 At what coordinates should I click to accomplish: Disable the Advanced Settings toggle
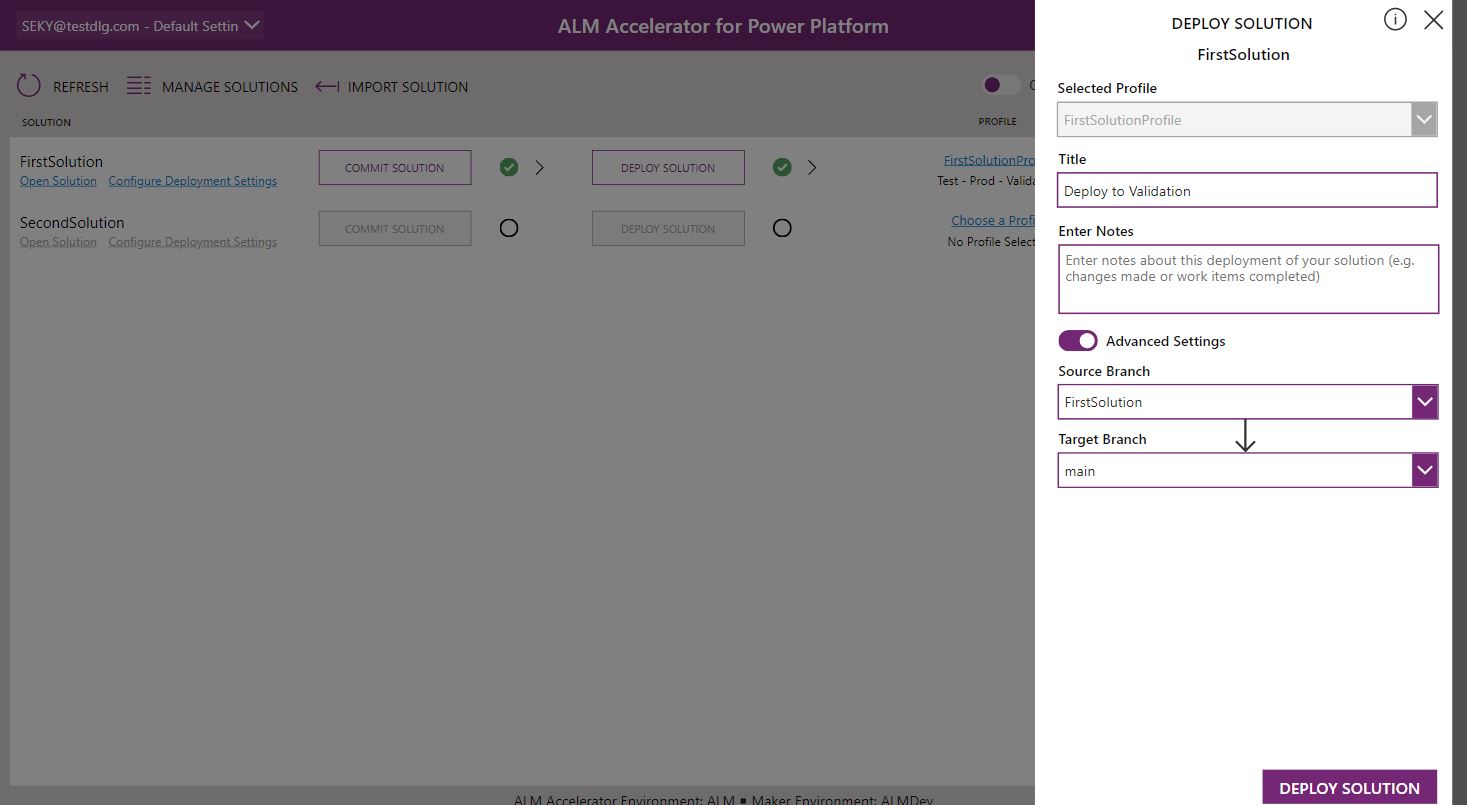click(x=1077, y=340)
